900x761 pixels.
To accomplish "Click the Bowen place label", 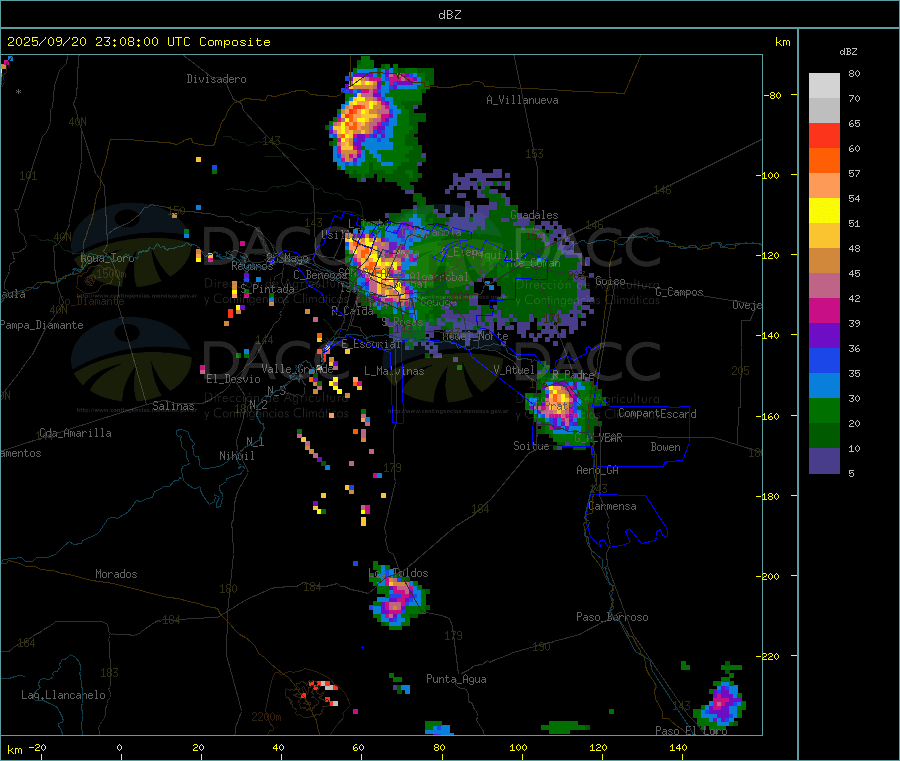I will tap(665, 447).
